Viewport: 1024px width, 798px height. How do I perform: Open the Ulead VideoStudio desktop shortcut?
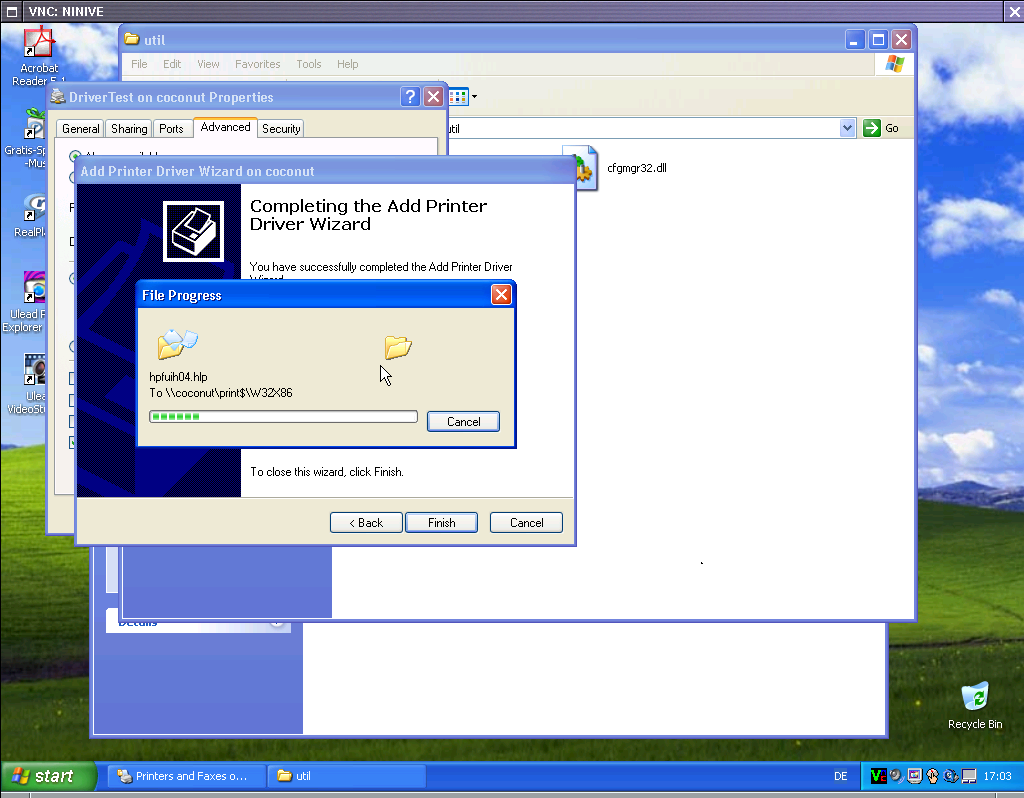click(35, 372)
